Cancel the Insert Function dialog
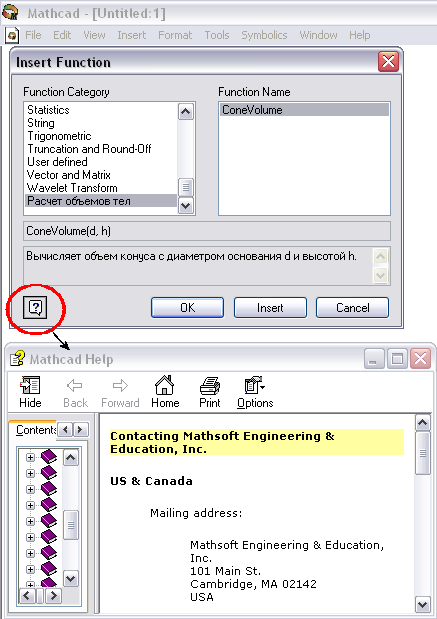The height and width of the screenshot is (619, 437). [353, 308]
